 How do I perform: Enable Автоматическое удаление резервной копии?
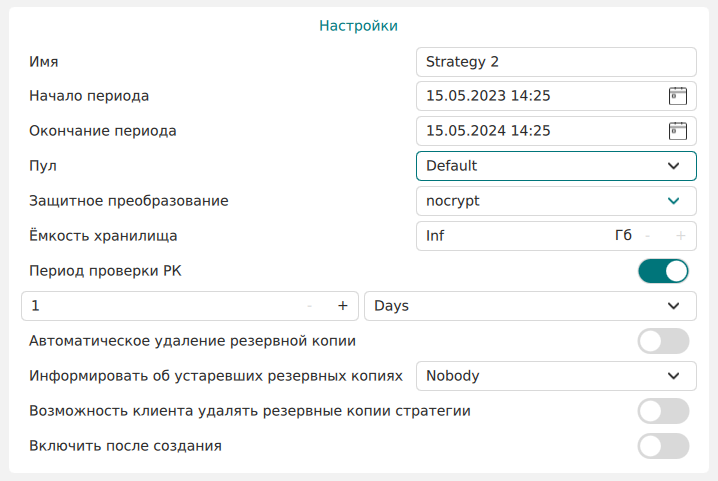(663, 341)
